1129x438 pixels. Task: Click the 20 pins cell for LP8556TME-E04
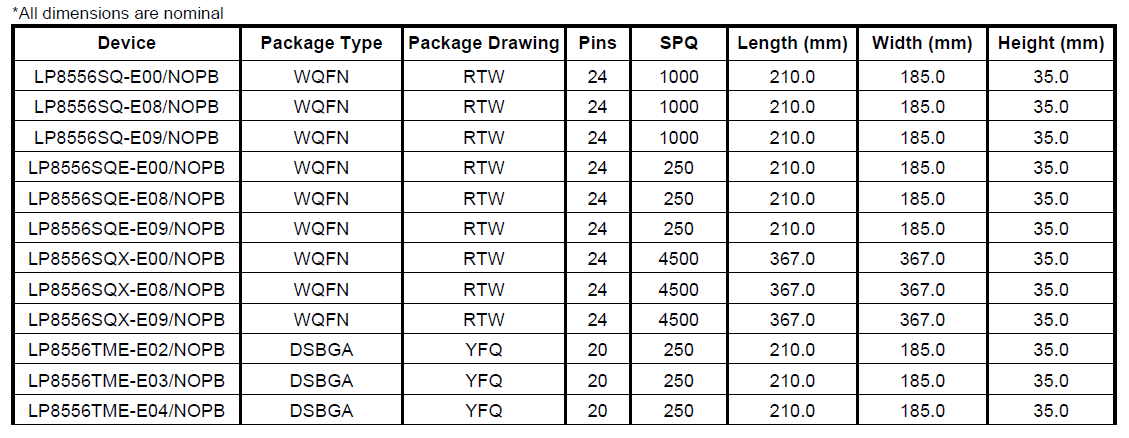598,411
